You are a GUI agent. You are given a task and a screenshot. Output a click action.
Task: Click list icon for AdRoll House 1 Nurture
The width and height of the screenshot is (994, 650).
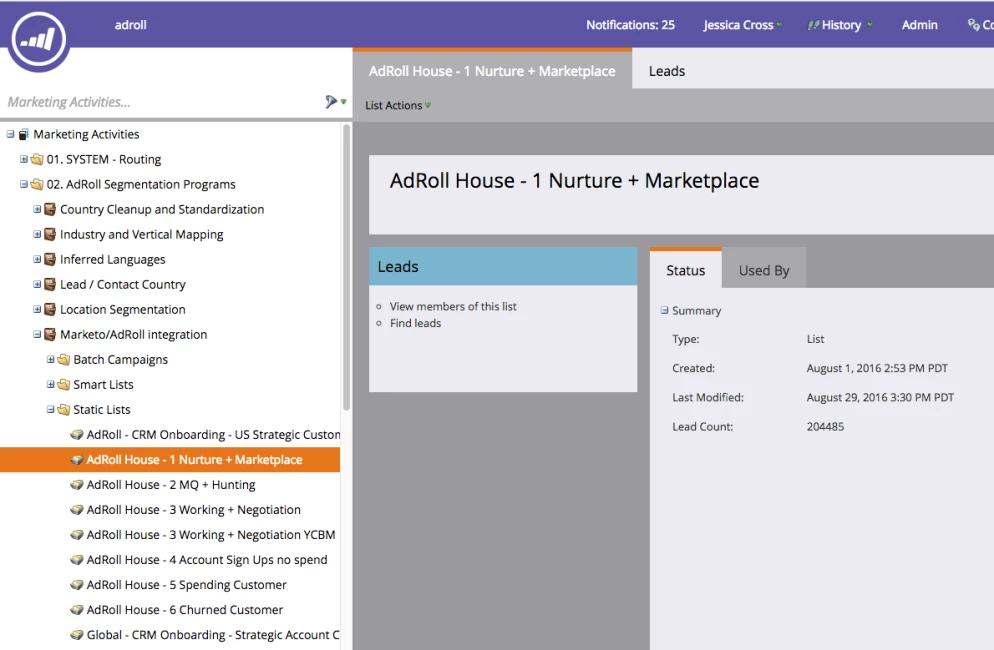click(77, 460)
